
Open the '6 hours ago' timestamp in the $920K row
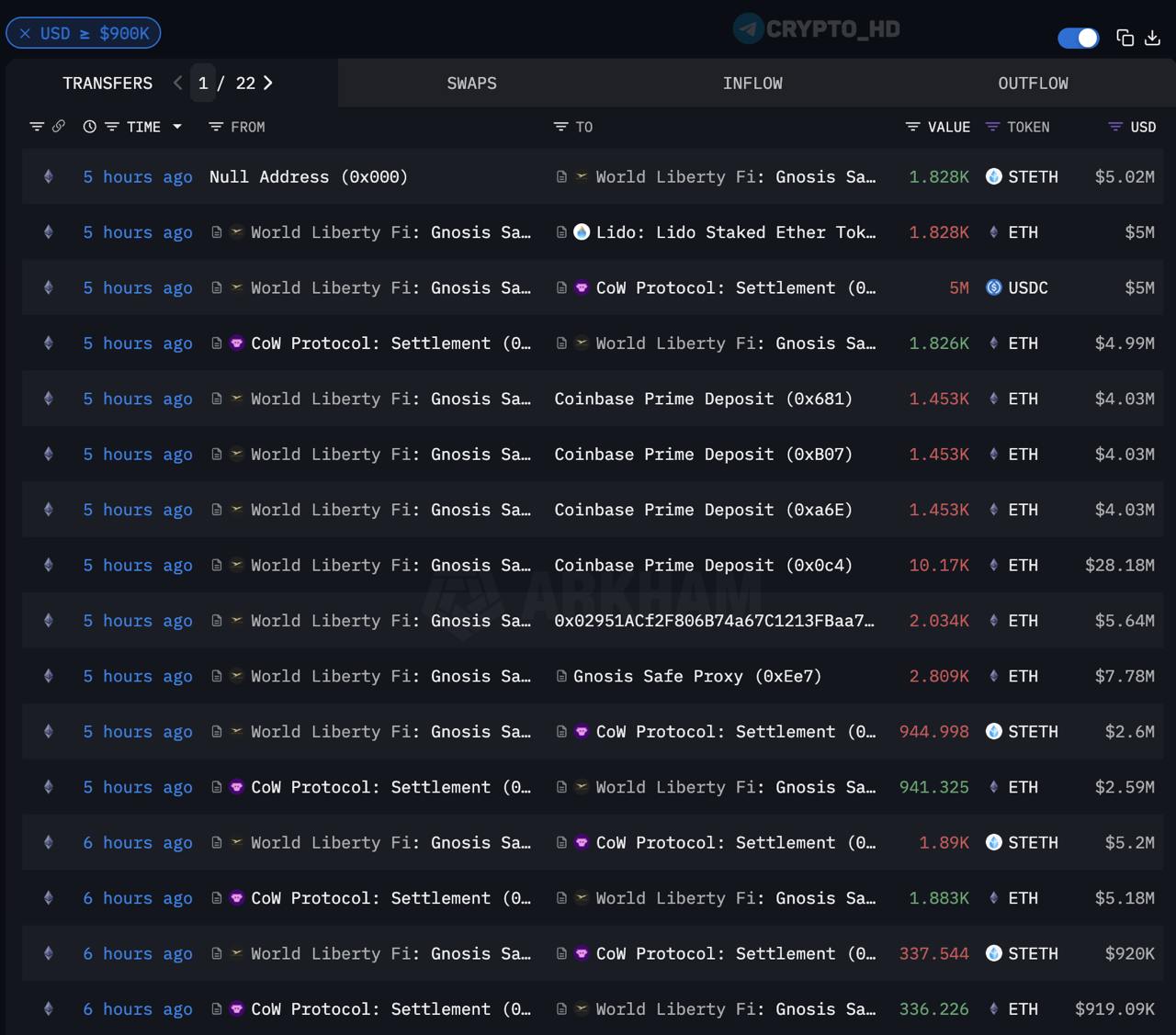tap(138, 954)
